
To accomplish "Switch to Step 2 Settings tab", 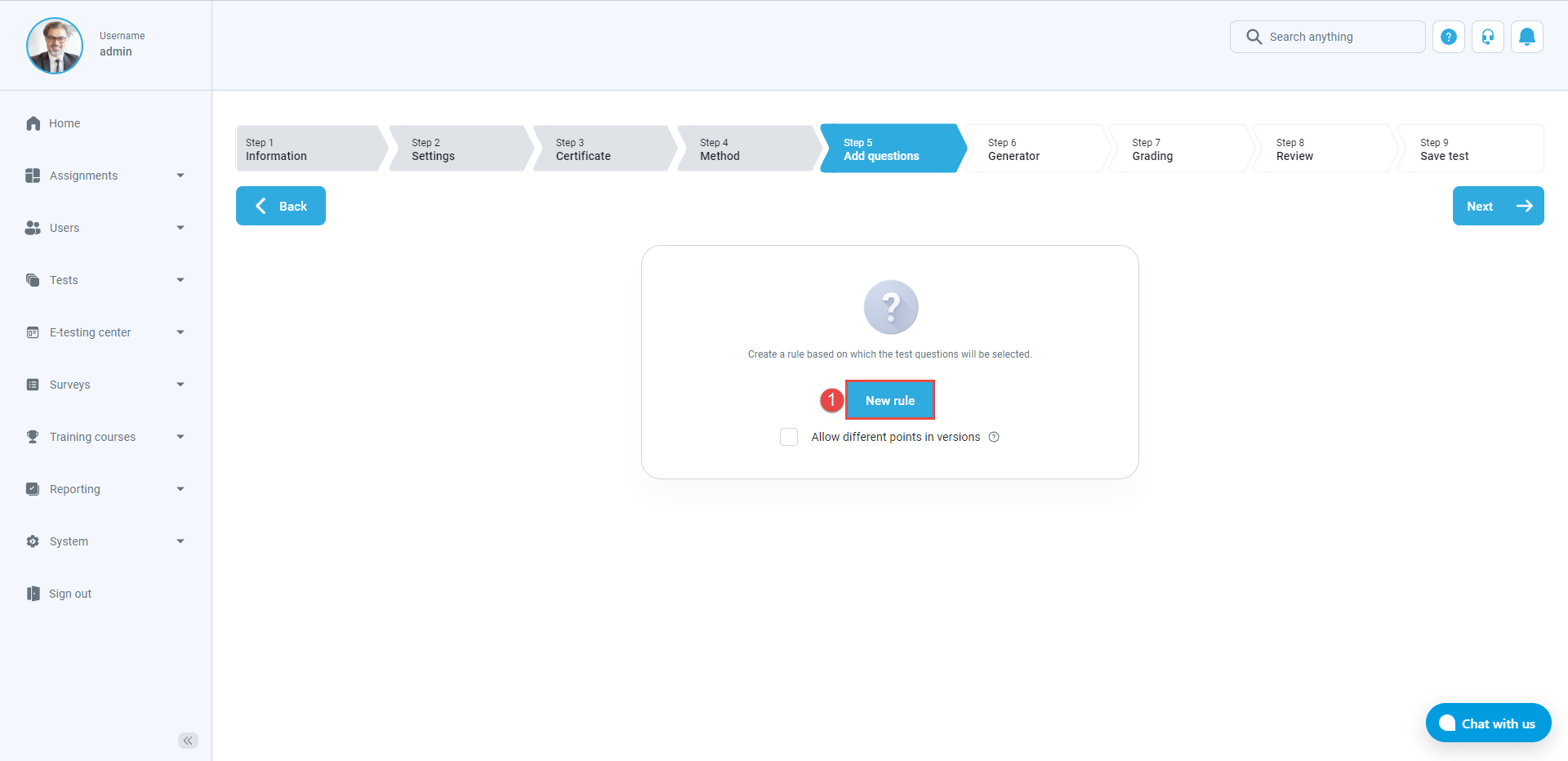I will [457, 149].
